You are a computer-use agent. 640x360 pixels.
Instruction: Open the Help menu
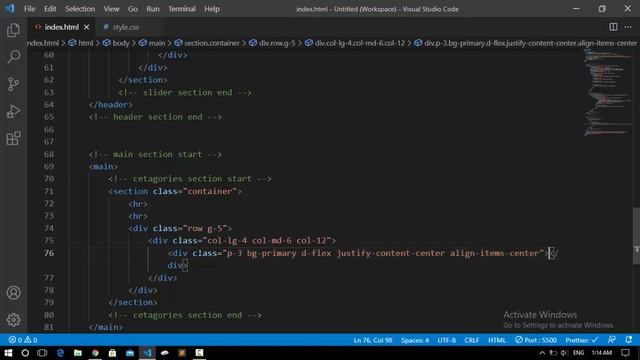[212, 9]
